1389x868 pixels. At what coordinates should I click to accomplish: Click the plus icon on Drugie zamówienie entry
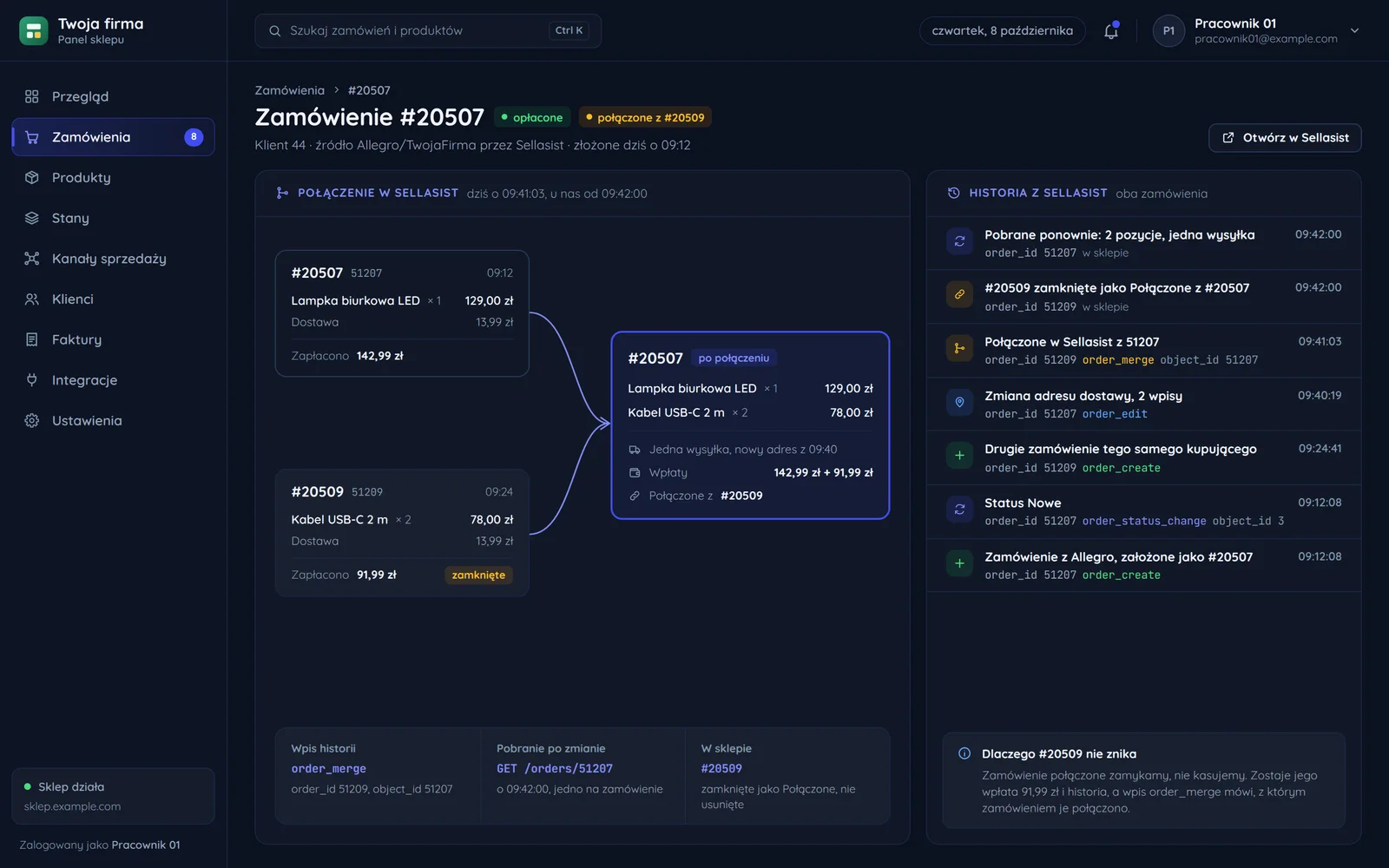click(959, 456)
